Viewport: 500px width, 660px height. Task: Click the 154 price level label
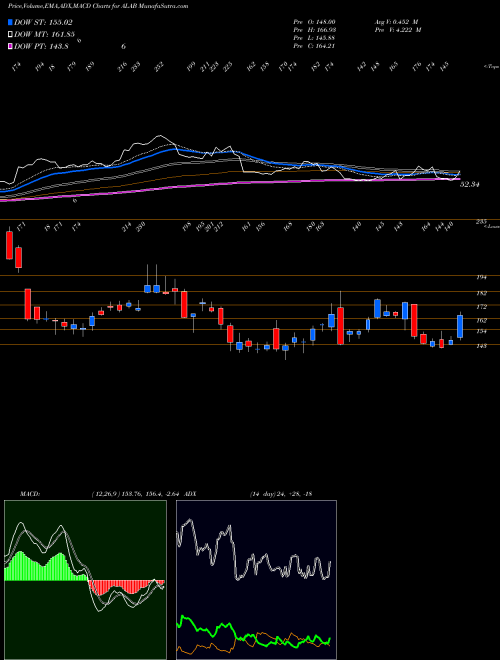(x=482, y=331)
